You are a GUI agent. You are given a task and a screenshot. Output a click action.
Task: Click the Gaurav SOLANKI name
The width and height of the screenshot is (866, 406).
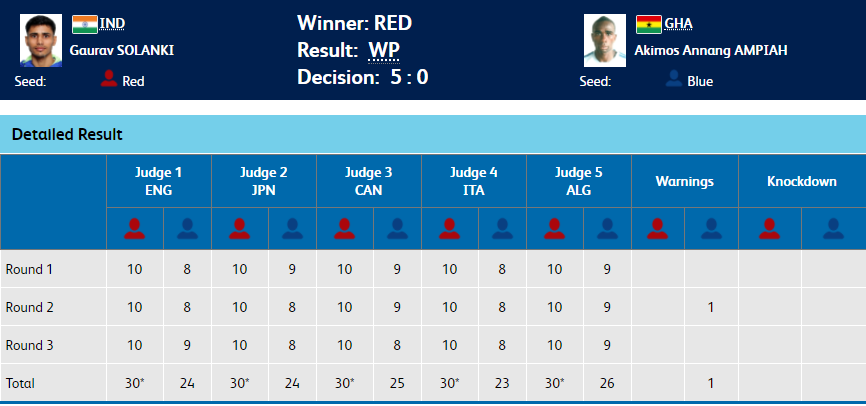[122, 50]
